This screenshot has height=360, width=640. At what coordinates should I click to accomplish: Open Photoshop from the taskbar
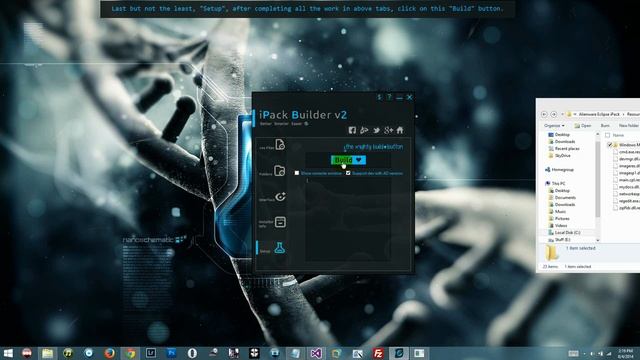coord(171,353)
